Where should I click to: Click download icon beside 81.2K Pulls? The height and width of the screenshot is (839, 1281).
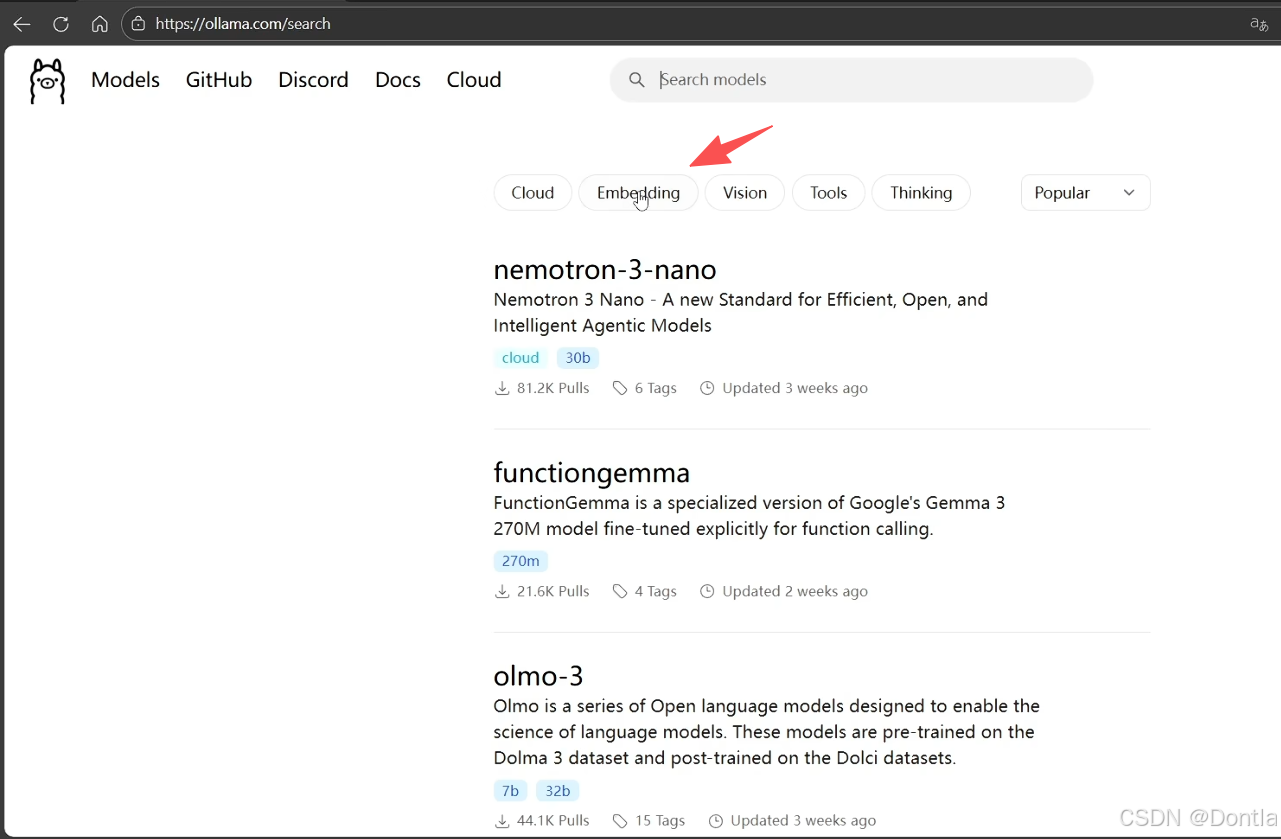click(502, 388)
